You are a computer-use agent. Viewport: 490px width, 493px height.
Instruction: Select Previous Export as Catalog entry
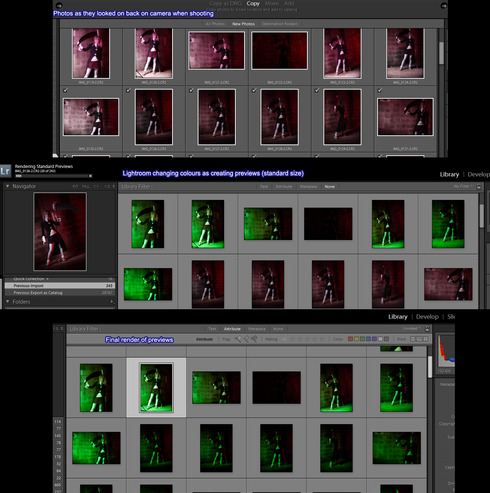60,293
